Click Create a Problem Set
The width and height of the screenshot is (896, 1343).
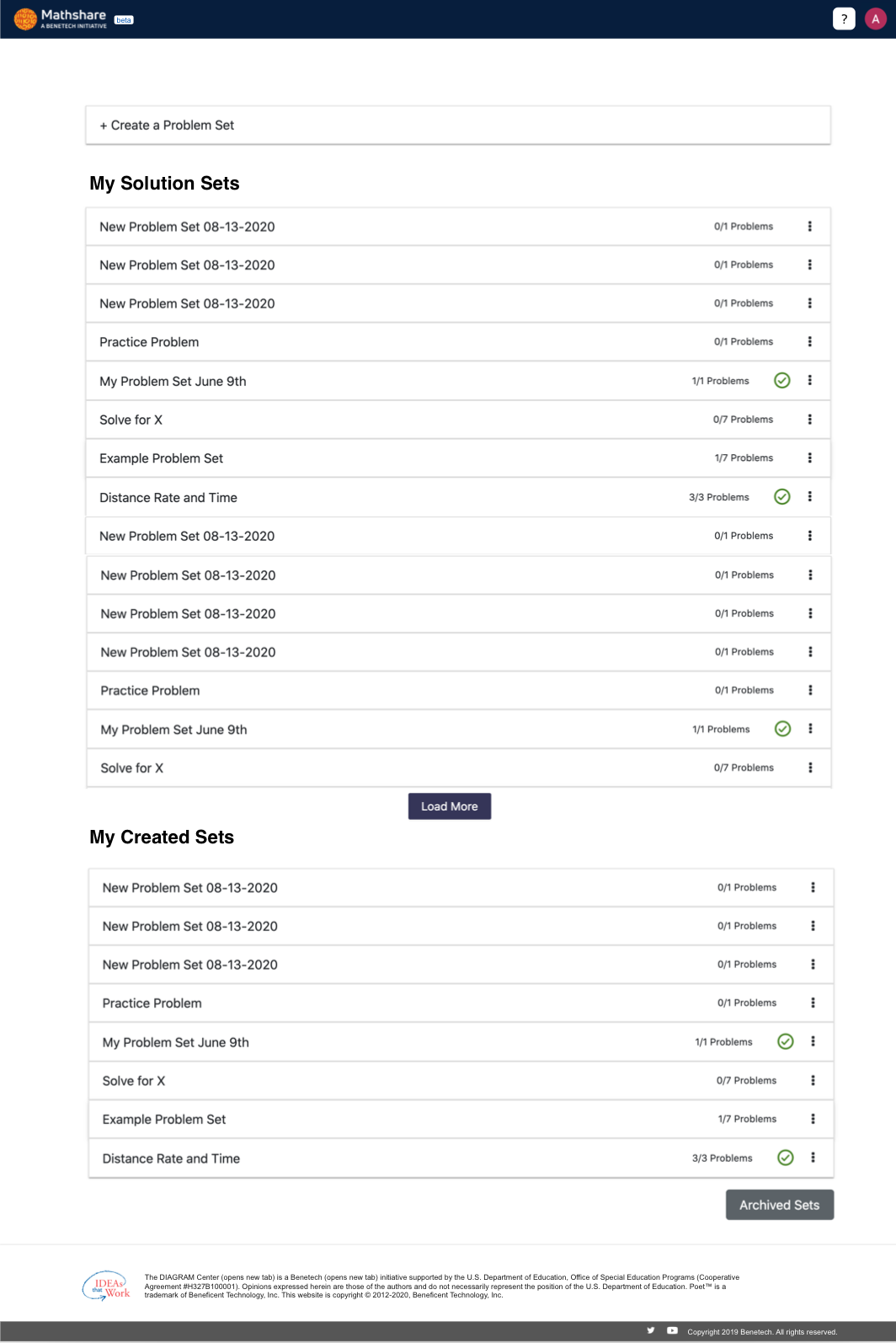[166, 125]
